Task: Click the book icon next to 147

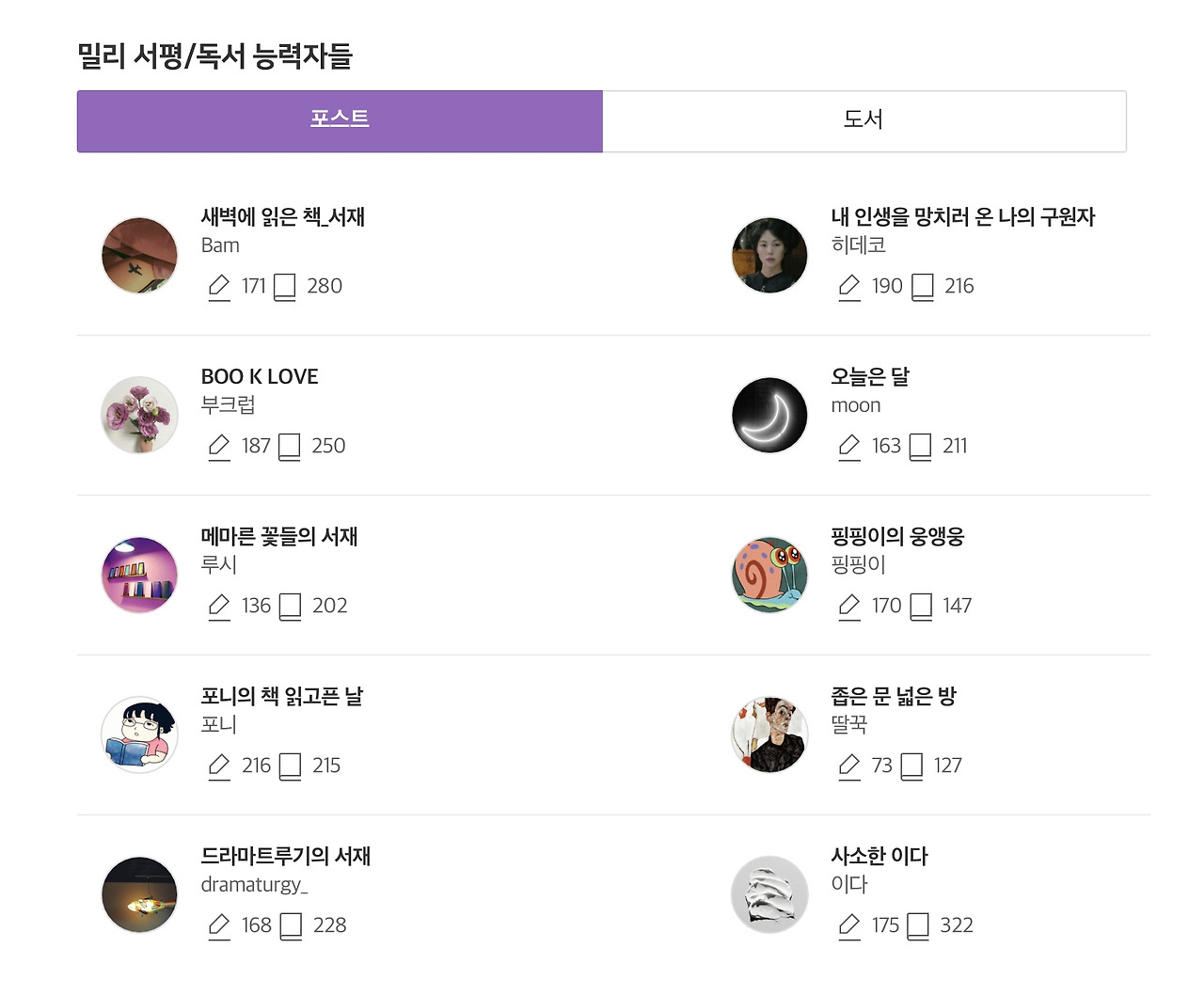Action: coord(922,607)
